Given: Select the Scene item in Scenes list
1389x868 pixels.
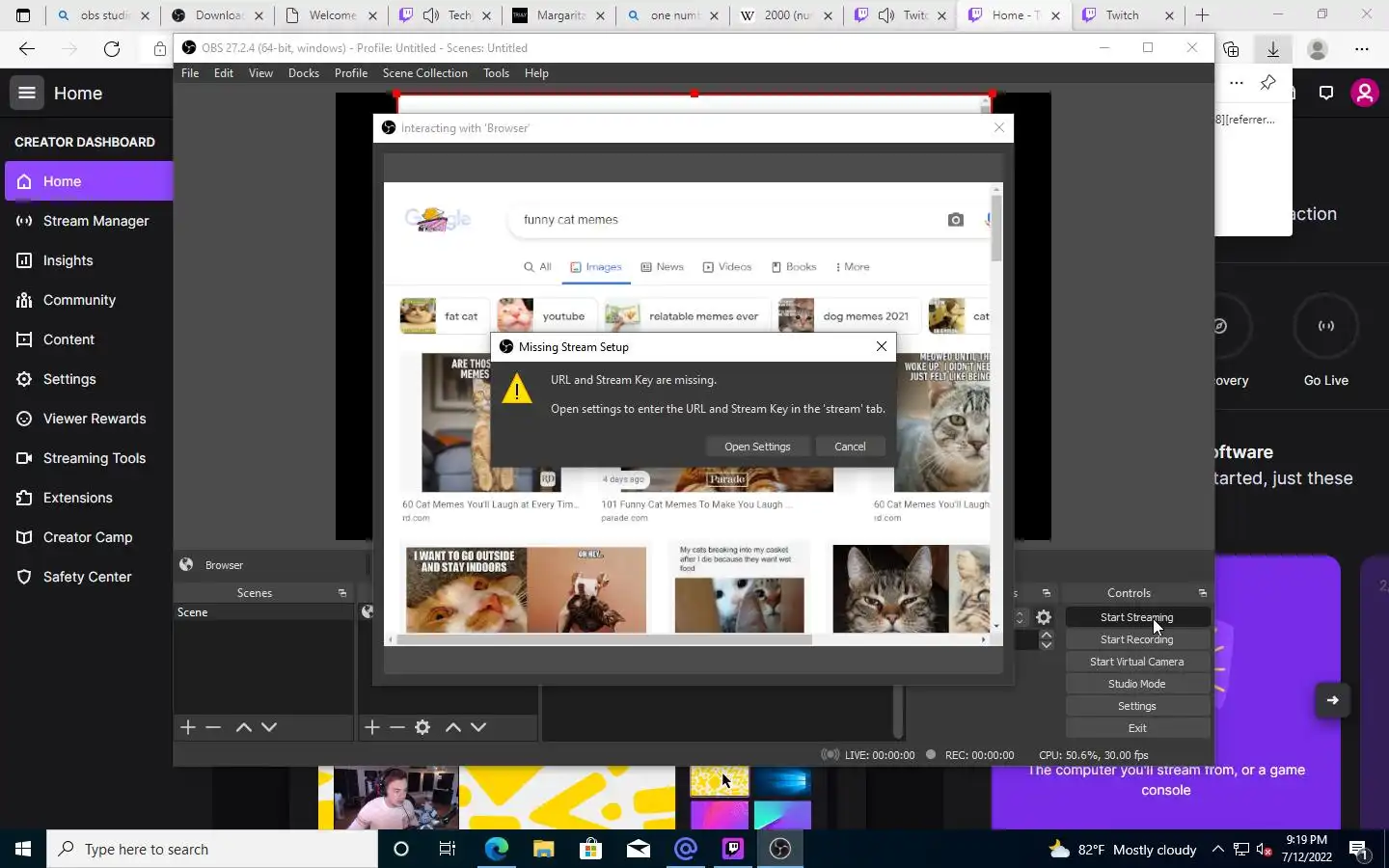Looking at the screenshot, I should (x=263, y=612).
